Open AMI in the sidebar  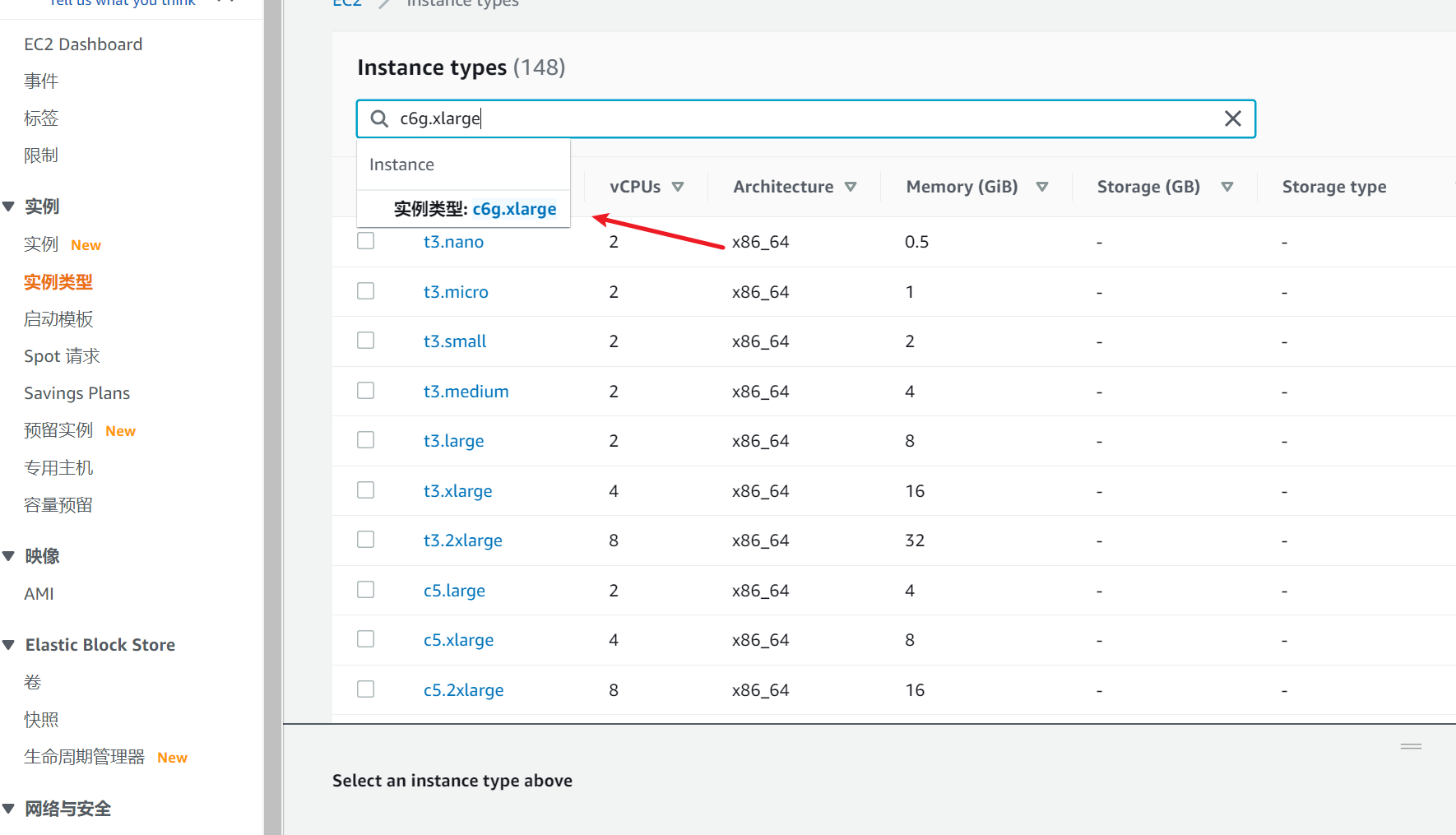(x=39, y=594)
